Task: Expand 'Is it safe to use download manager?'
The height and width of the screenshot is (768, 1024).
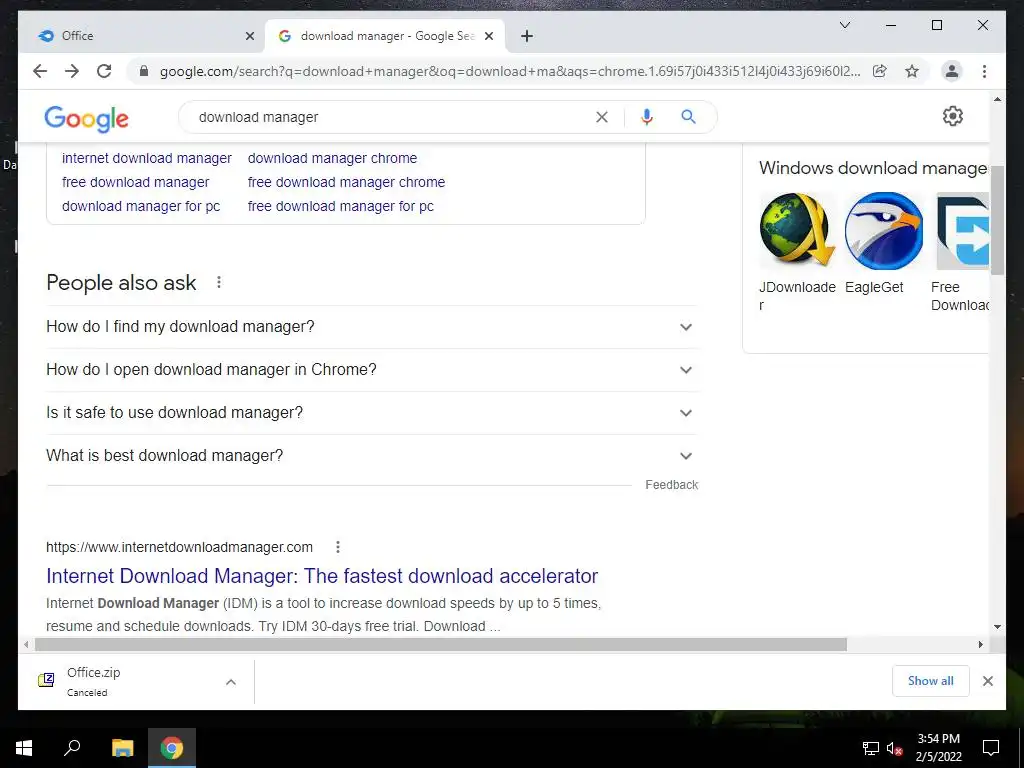Action: pos(372,413)
